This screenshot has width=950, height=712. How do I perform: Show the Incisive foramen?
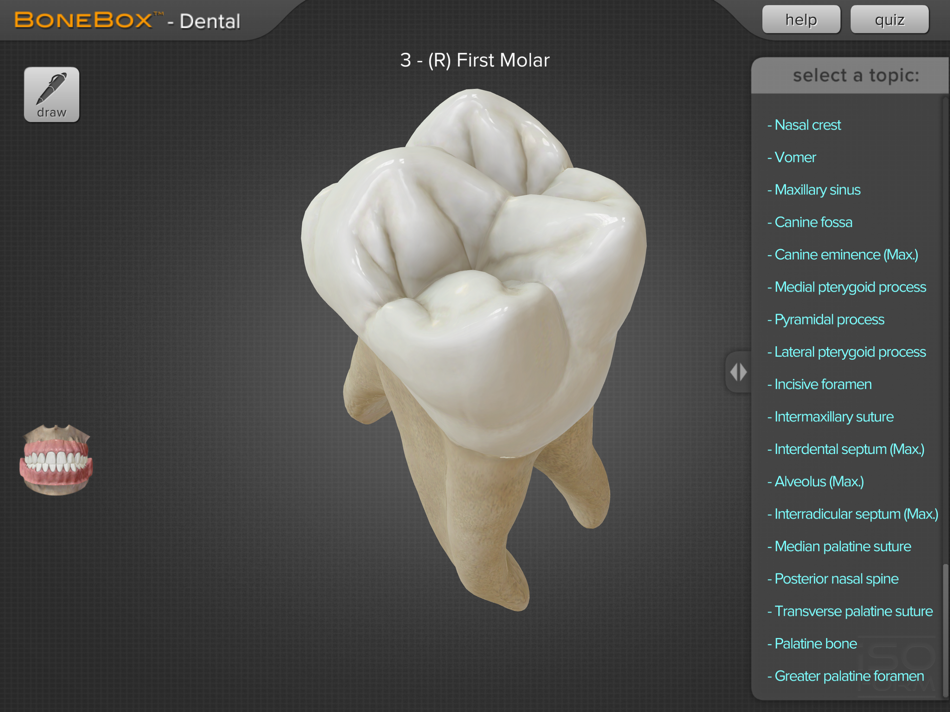click(820, 384)
